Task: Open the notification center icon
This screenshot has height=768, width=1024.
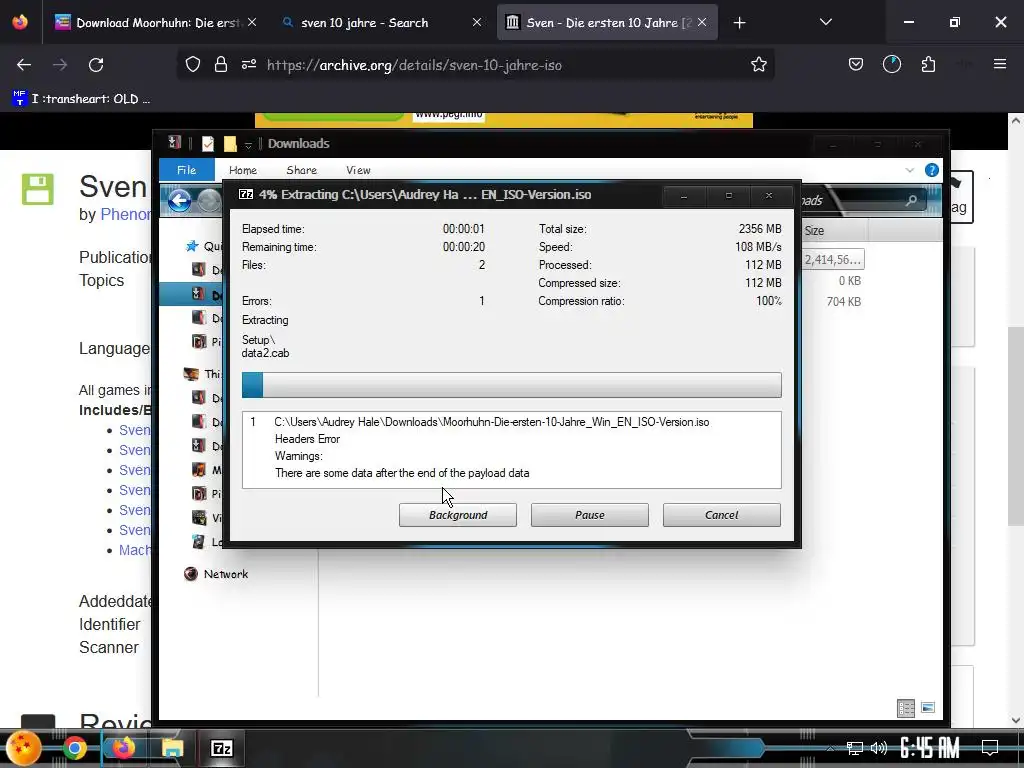Action: click(990, 748)
